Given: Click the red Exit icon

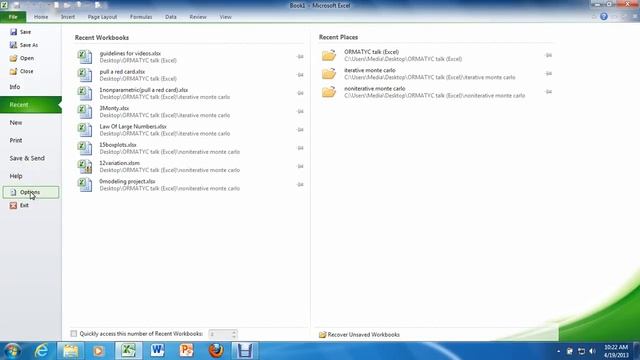Looking at the screenshot, I should point(13,205).
